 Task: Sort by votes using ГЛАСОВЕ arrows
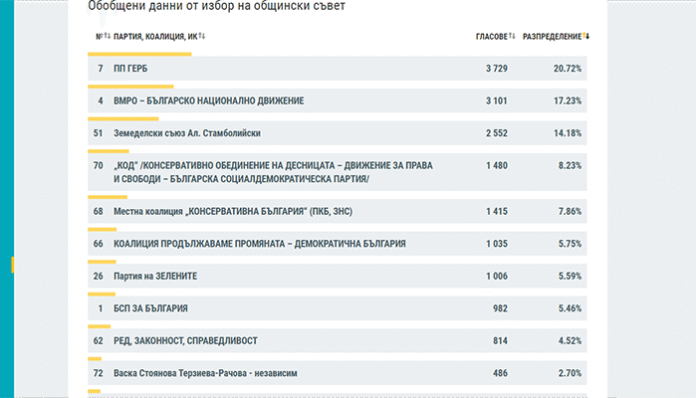(512, 36)
